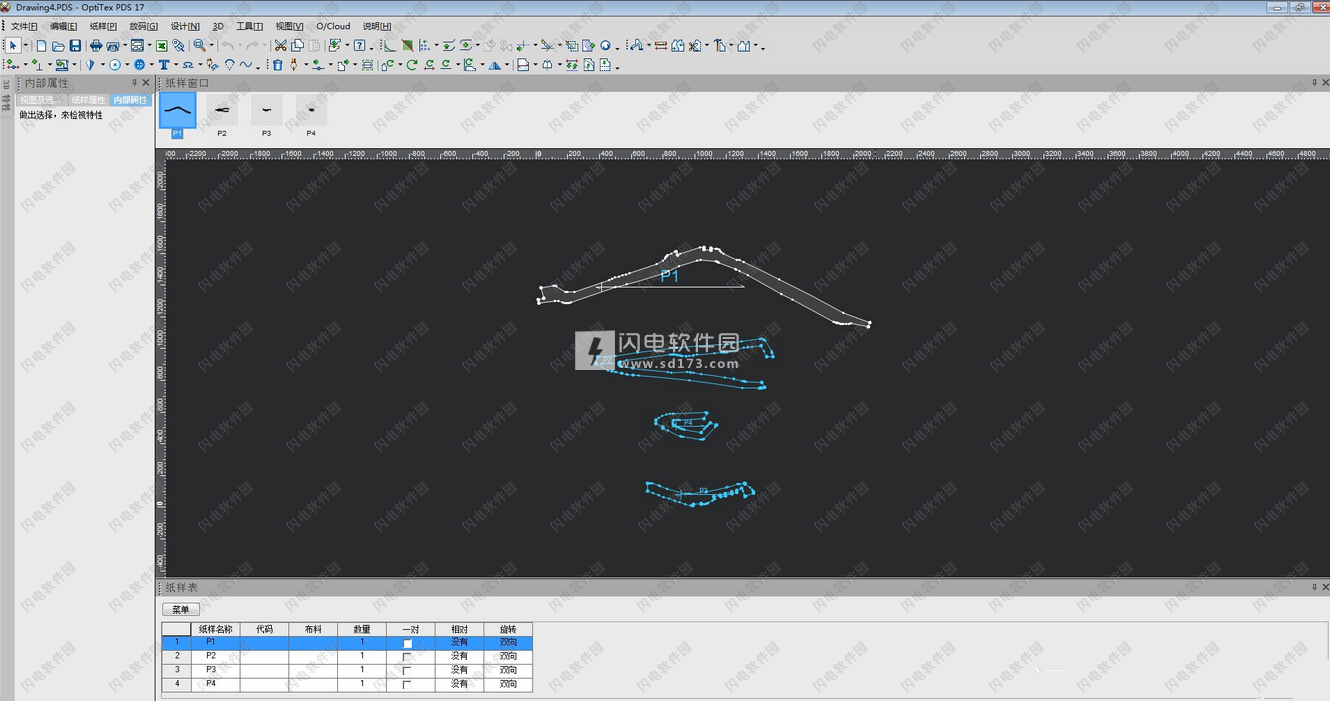1330x701 pixels.
Task: Click the measuring tape icon in toolbar
Action: (661, 46)
